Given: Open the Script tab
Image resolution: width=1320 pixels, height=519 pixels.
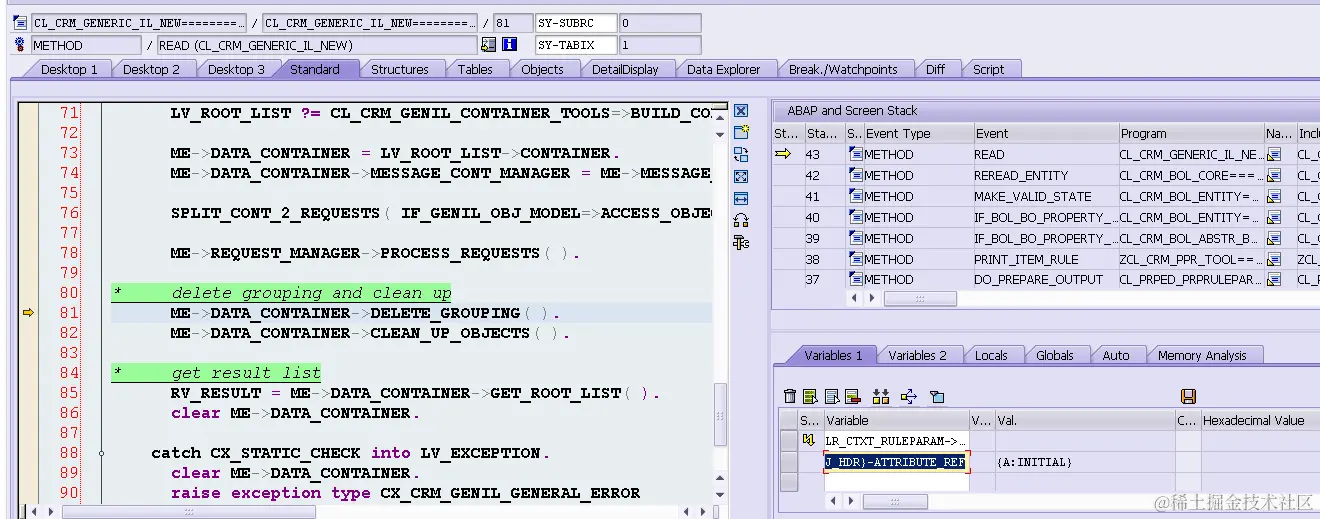Looking at the screenshot, I should (988, 69).
